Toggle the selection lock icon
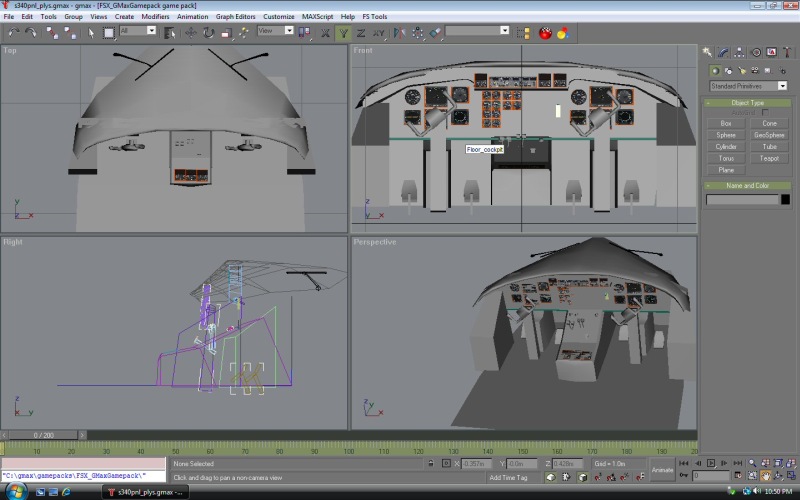 431,463
